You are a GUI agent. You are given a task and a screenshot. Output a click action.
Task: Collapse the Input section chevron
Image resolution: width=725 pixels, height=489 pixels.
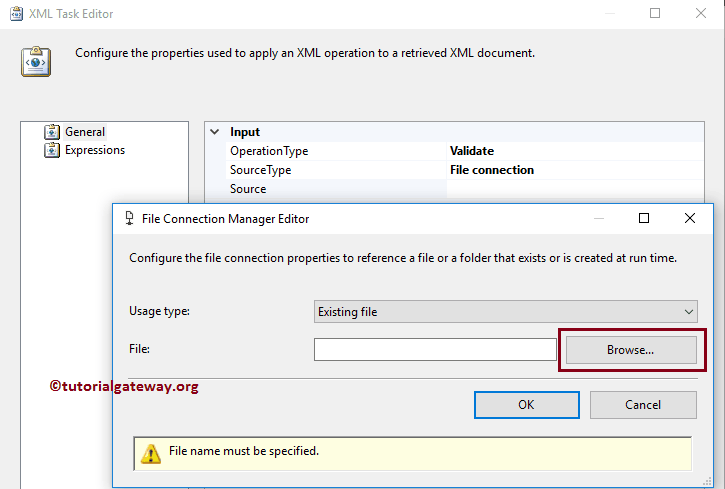[215, 132]
